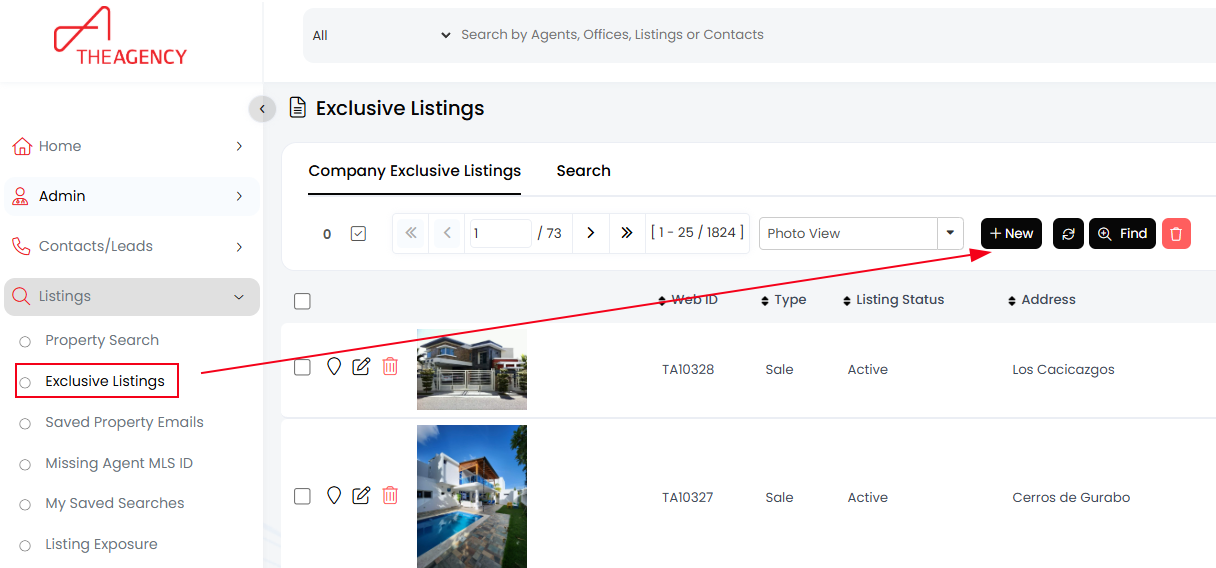1216x568 pixels.
Task: Show map location for listing TA10328
Action: tap(334, 367)
